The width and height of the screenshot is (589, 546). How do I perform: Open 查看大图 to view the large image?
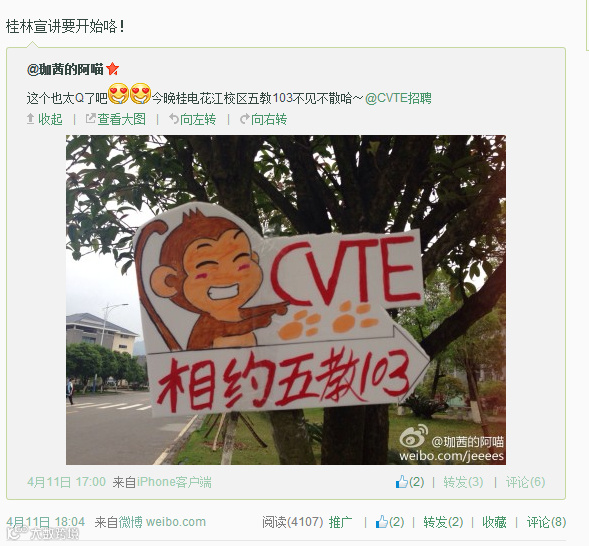coord(116,119)
